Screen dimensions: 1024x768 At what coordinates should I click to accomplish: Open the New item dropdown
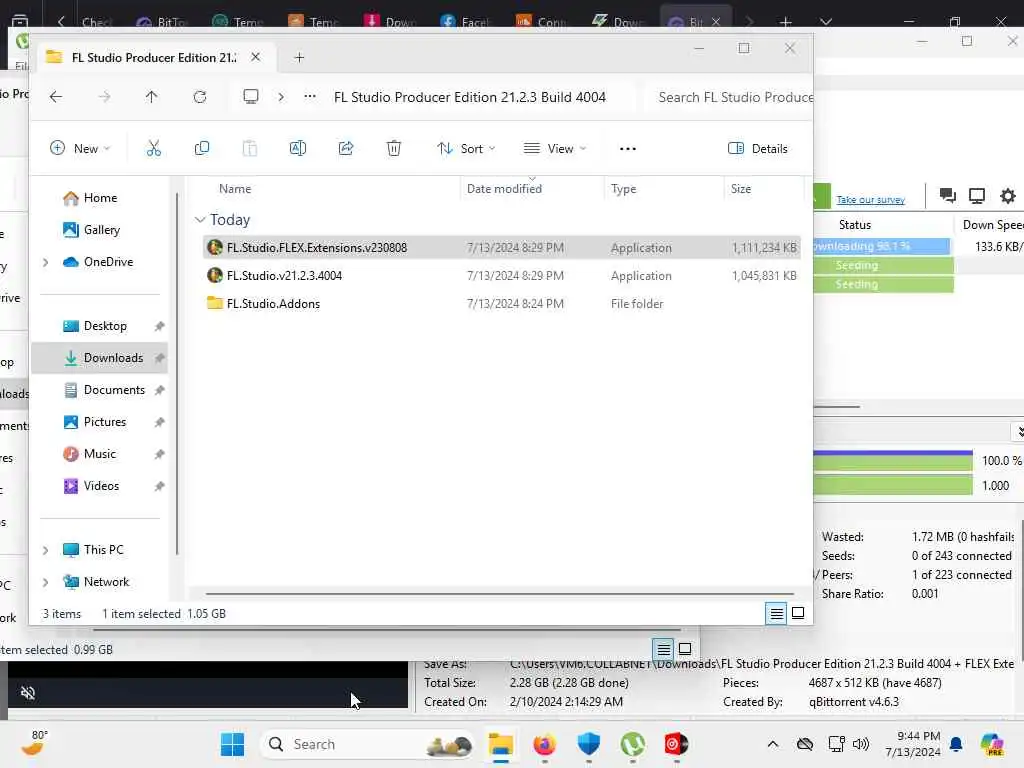point(80,149)
